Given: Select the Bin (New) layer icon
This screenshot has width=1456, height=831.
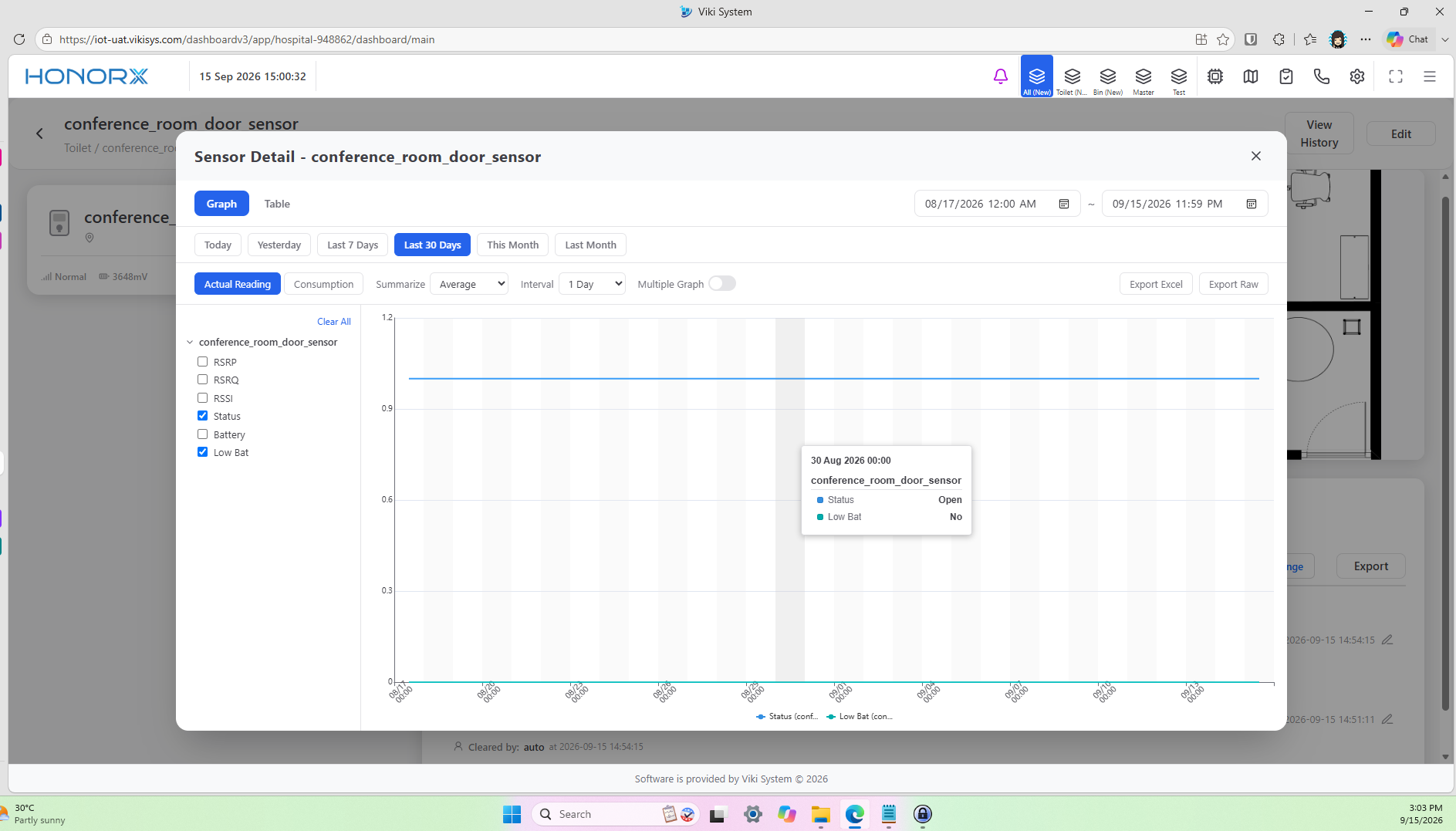Looking at the screenshot, I should click(x=1108, y=76).
